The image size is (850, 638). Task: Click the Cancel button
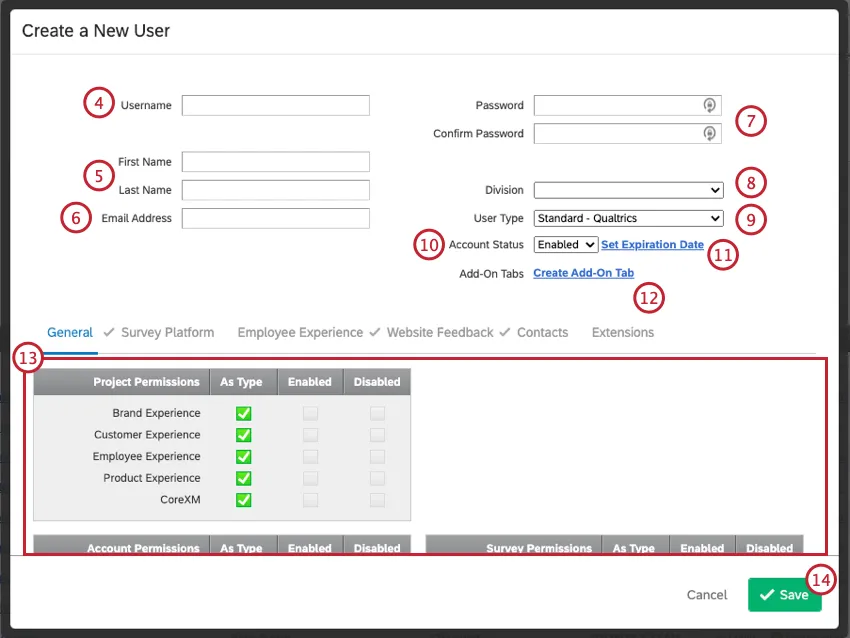click(706, 595)
